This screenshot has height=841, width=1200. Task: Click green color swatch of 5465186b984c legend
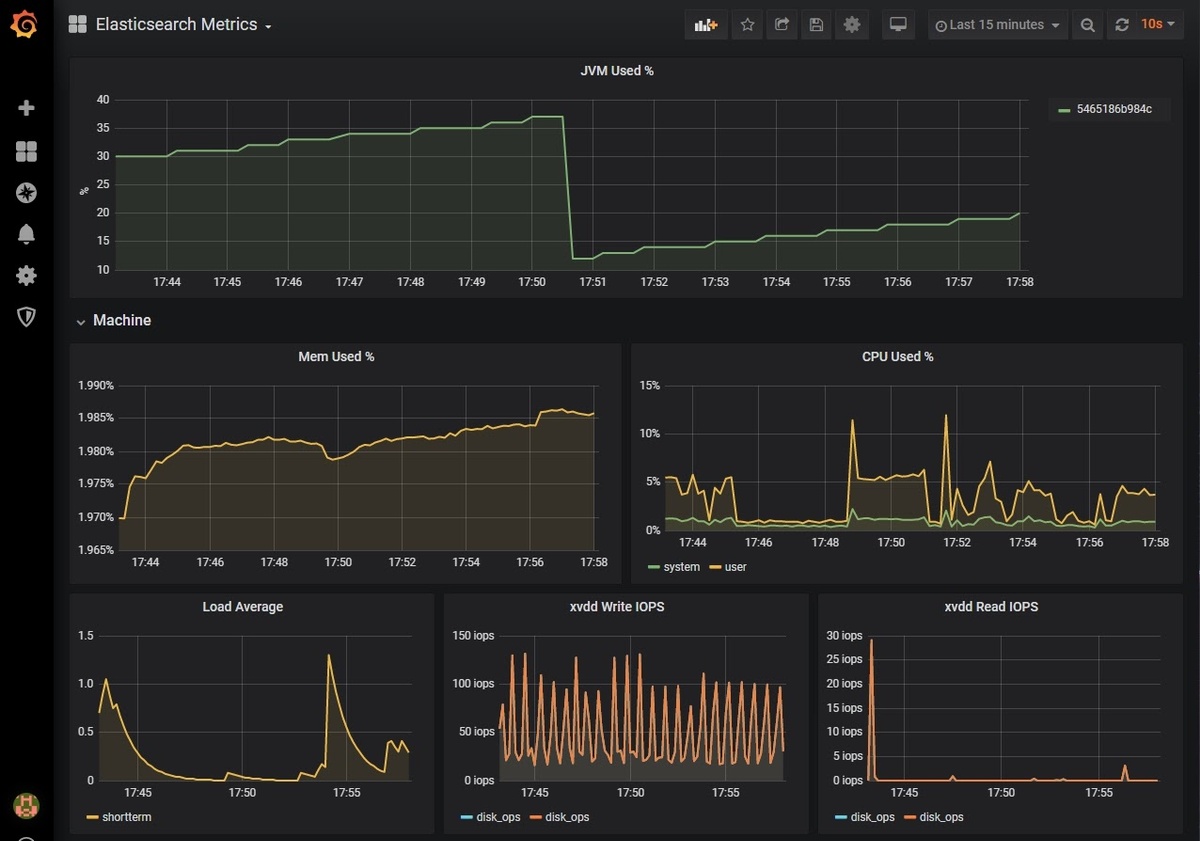pos(1065,110)
